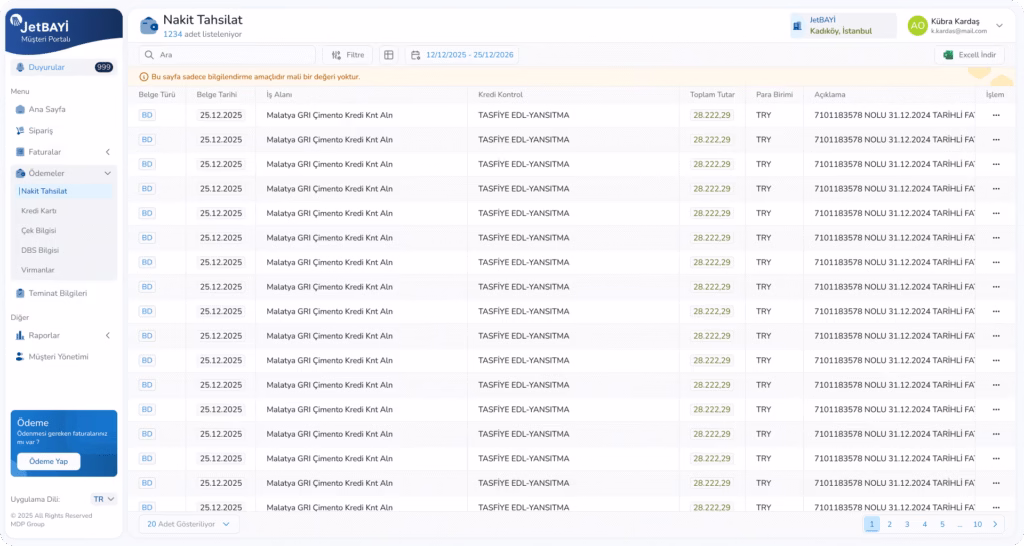Open the first row's three-dot actions menu

(995, 115)
